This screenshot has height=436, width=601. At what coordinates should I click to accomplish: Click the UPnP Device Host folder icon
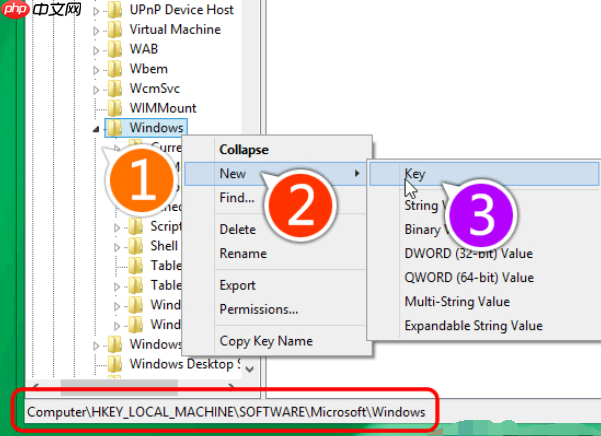115,10
